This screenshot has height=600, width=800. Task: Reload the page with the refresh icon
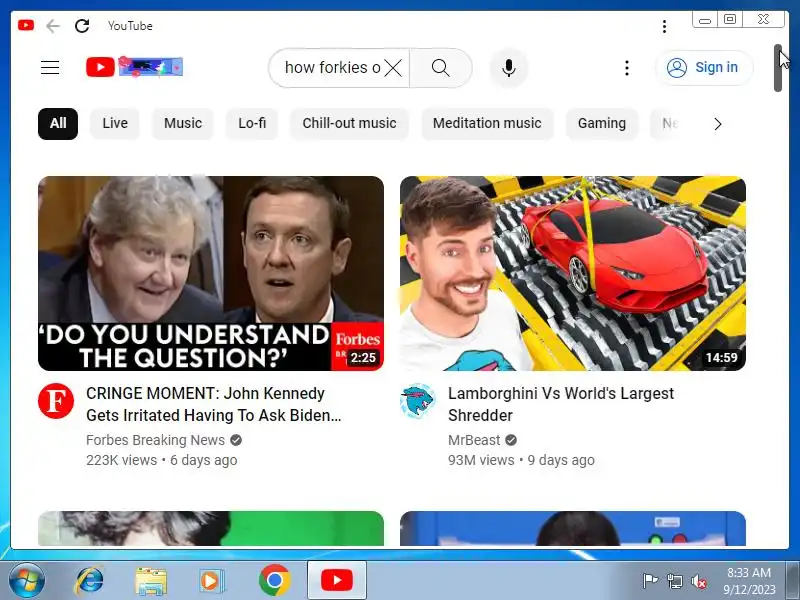click(x=82, y=26)
